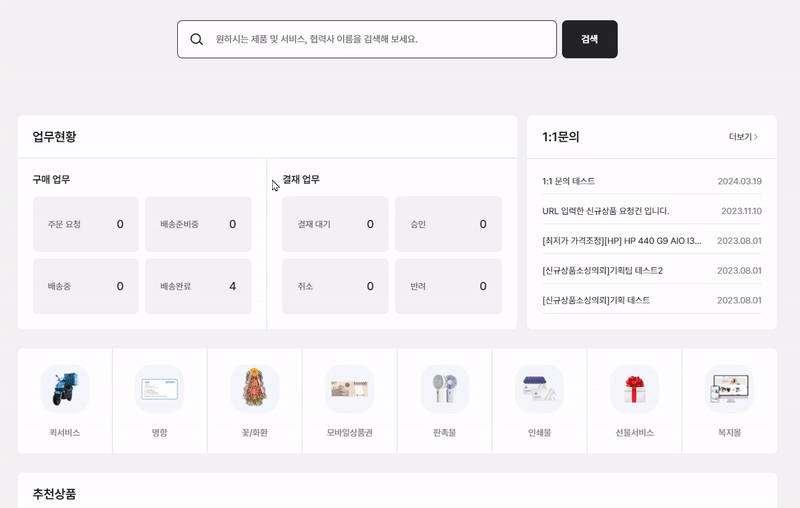Open the URL 입력한 신규상품 요청건 inquiry

[605, 211]
